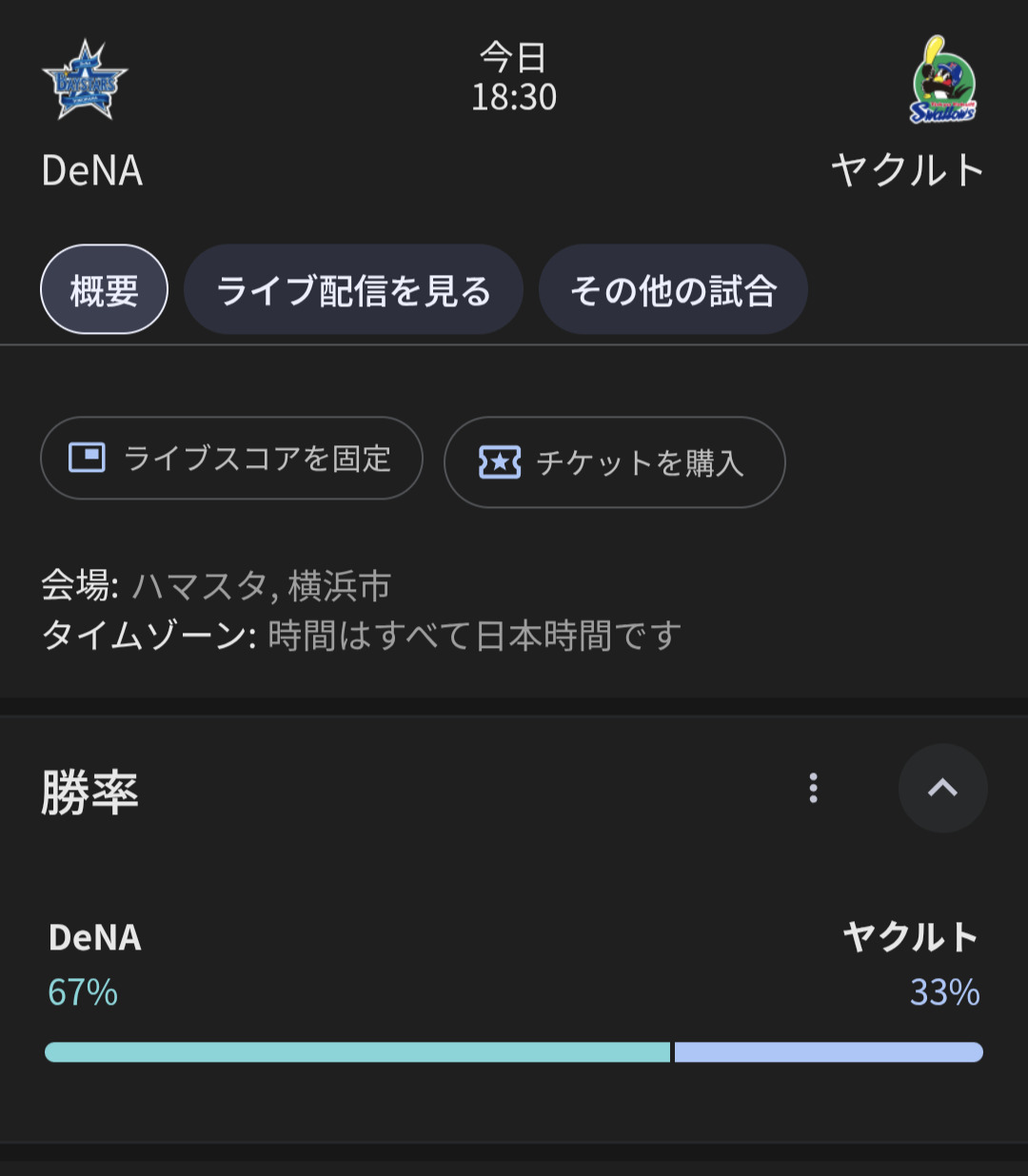Click the venue text ハマスタ, 横浜市
Image resolution: width=1028 pixels, height=1176 pixels.
pyautogui.click(x=262, y=586)
